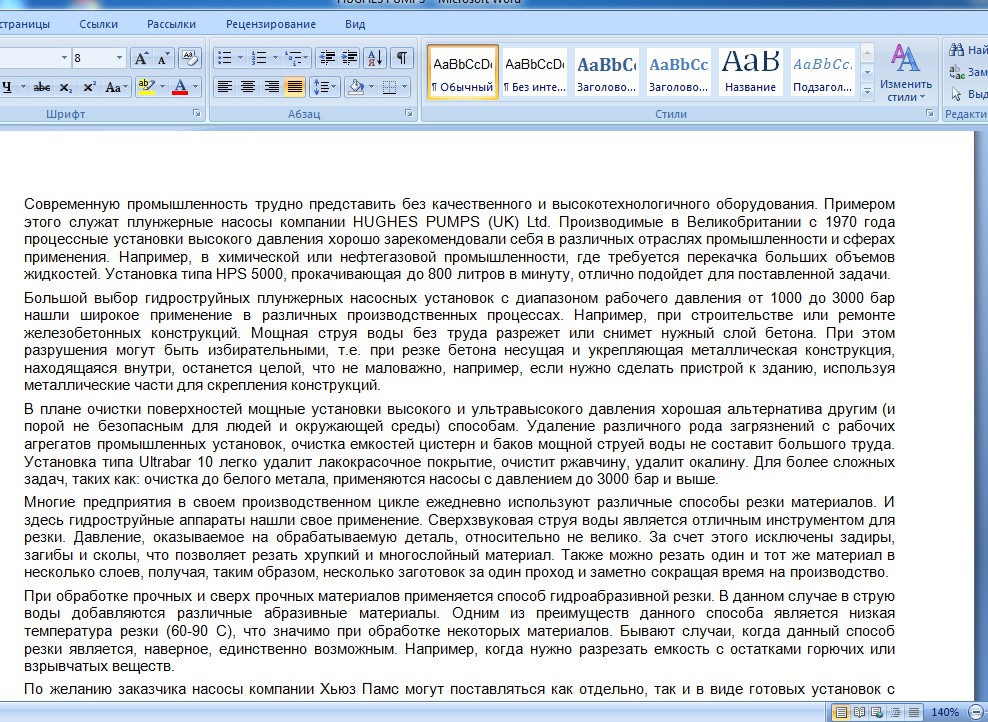The image size is (988, 722).
Task: Apply bottom border to paragraph
Action: point(389,87)
